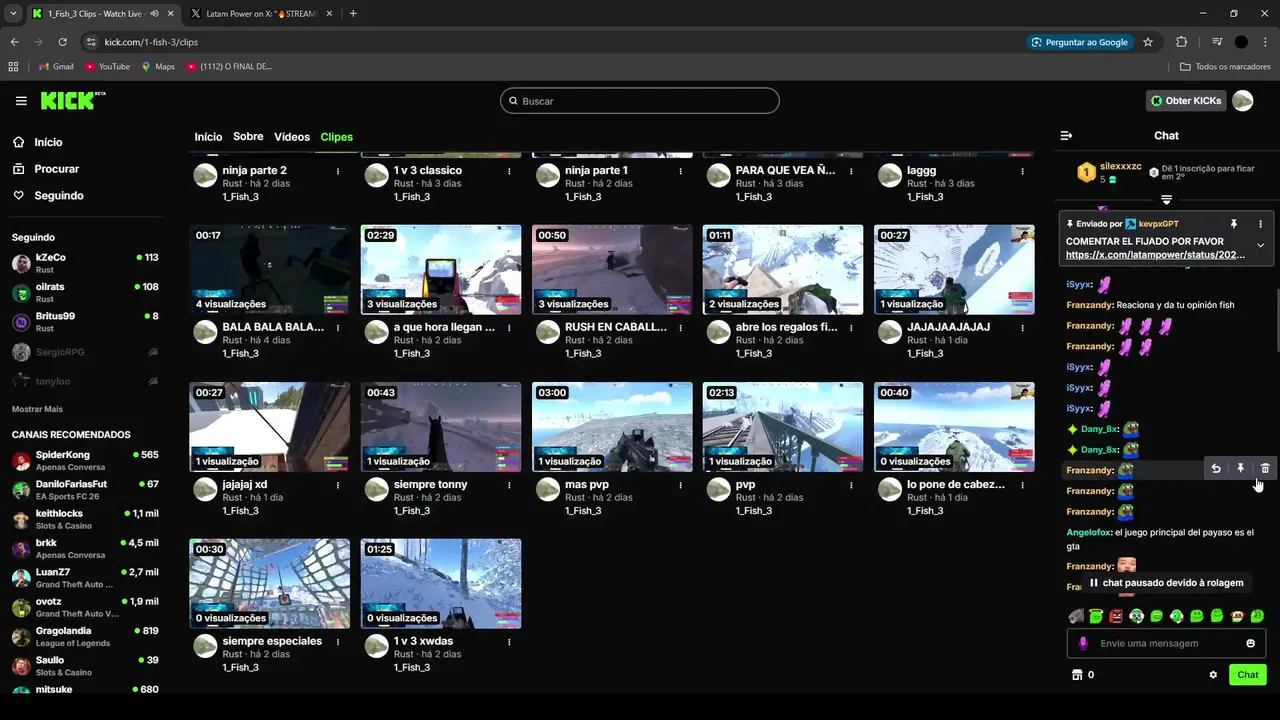The width and height of the screenshot is (1280, 720).
Task: Open SpiderKong recommended channel
Action: (x=85, y=461)
